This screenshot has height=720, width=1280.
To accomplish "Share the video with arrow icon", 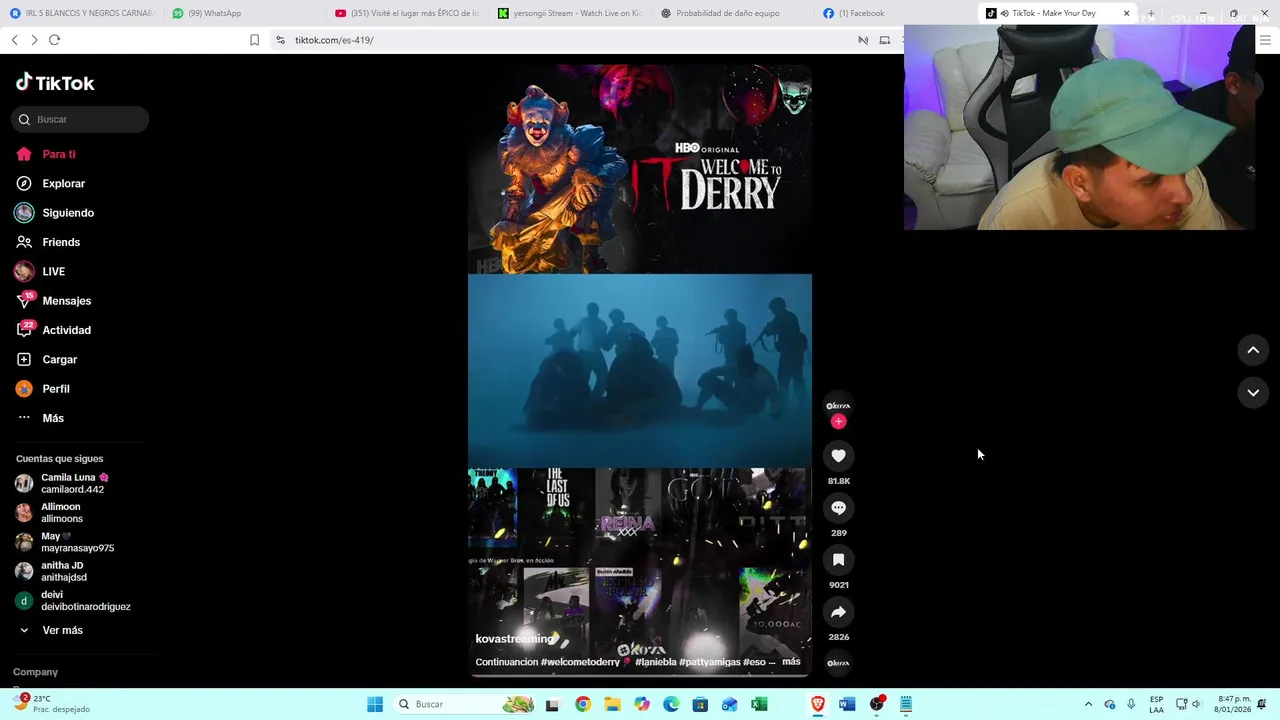I will 838,612.
